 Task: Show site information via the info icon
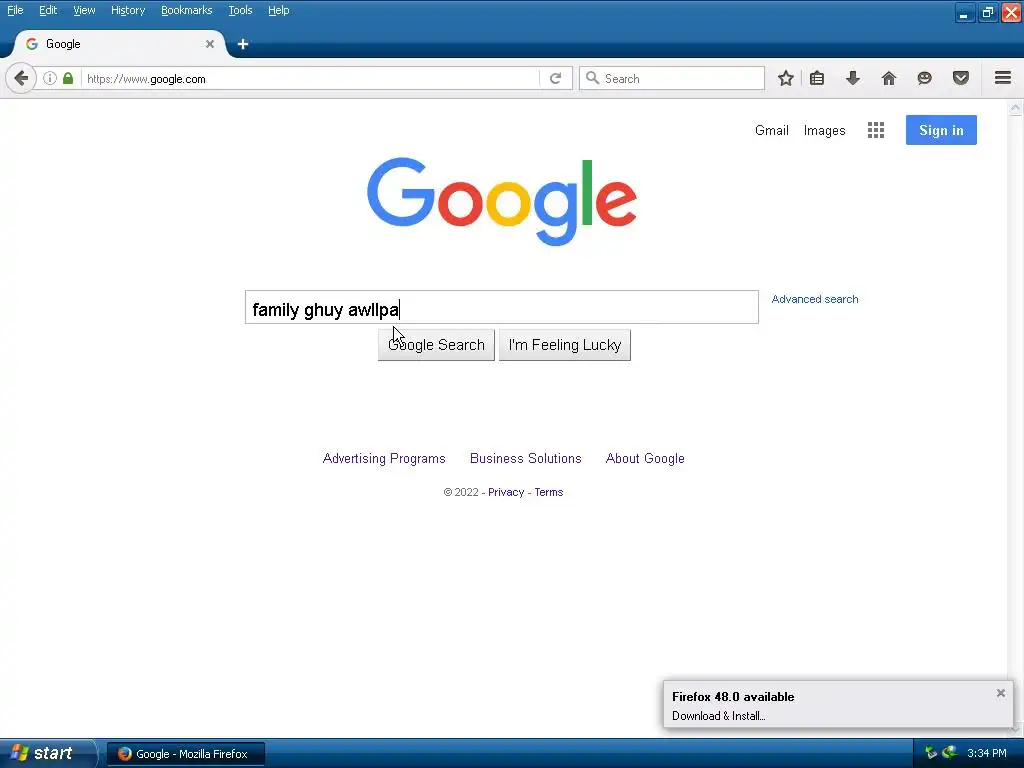tap(50, 78)
